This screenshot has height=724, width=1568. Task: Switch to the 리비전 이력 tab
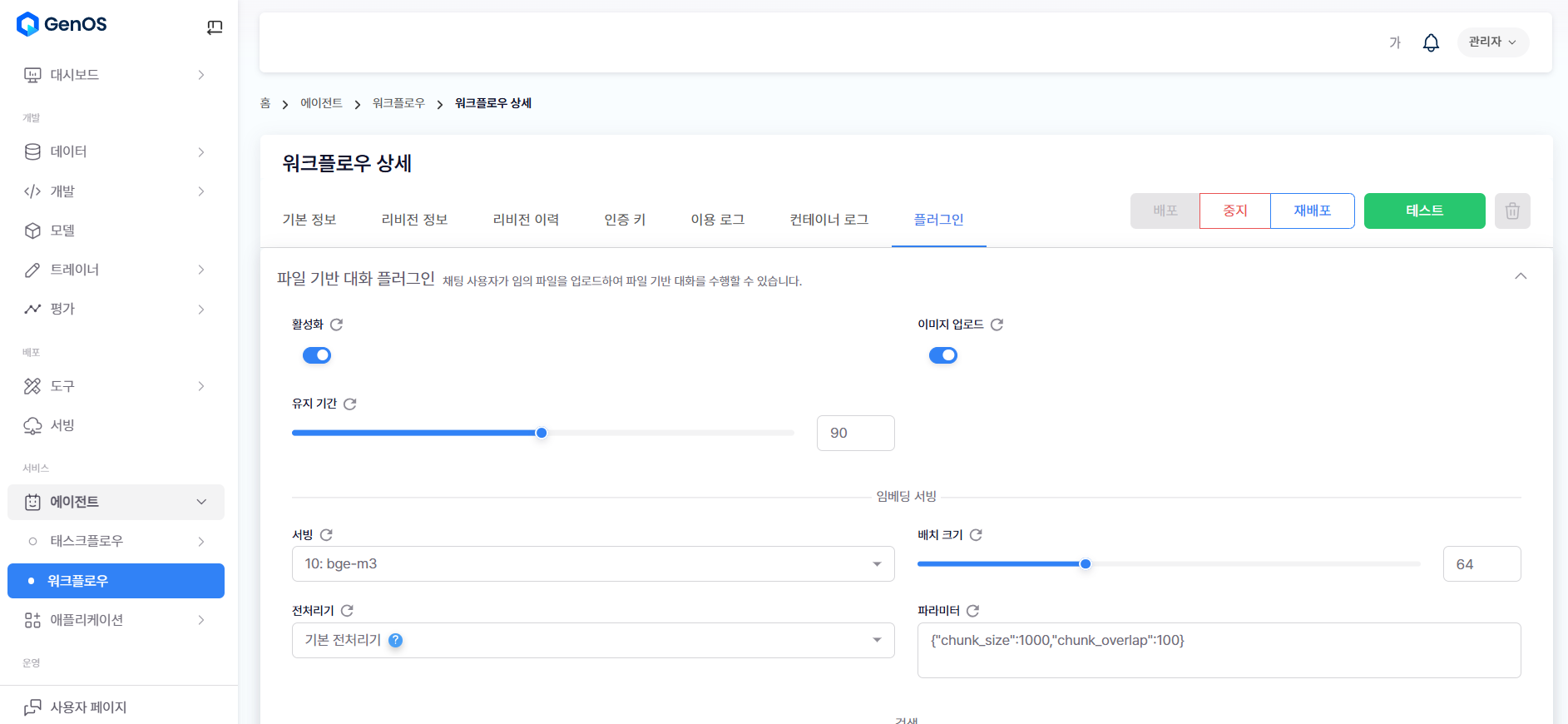click(526, 220)
